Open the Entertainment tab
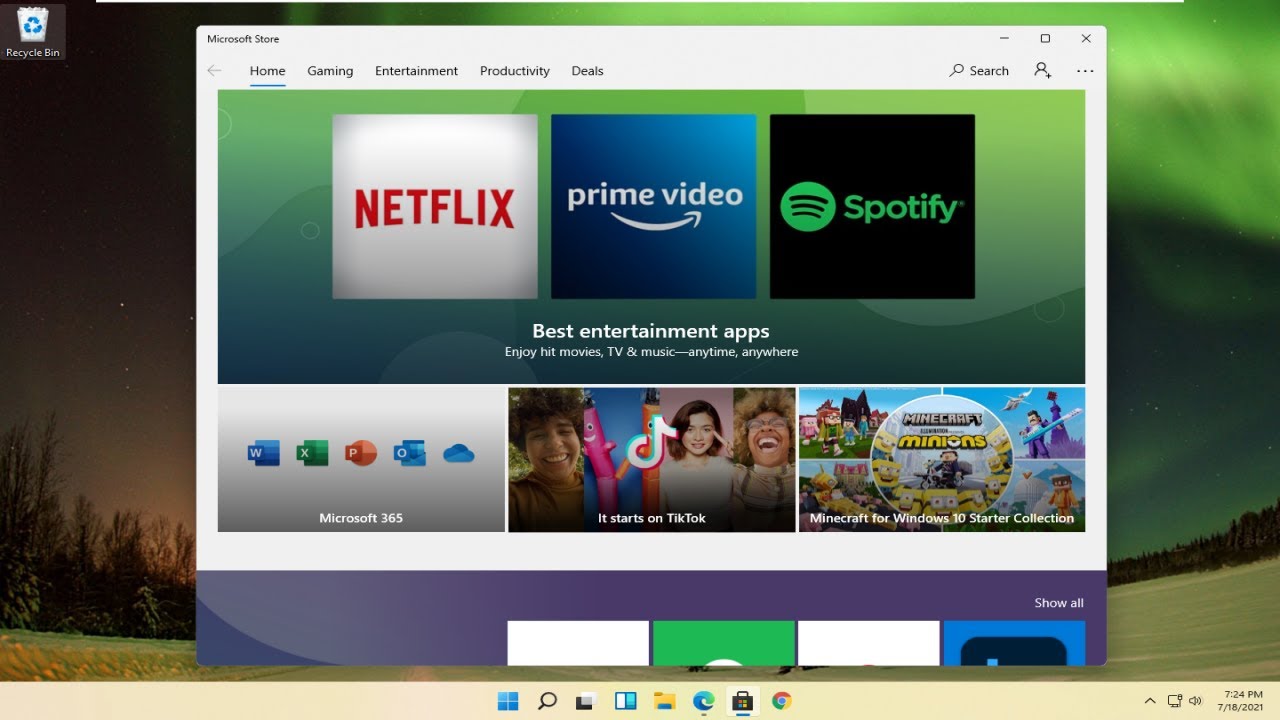 (416, 71)
